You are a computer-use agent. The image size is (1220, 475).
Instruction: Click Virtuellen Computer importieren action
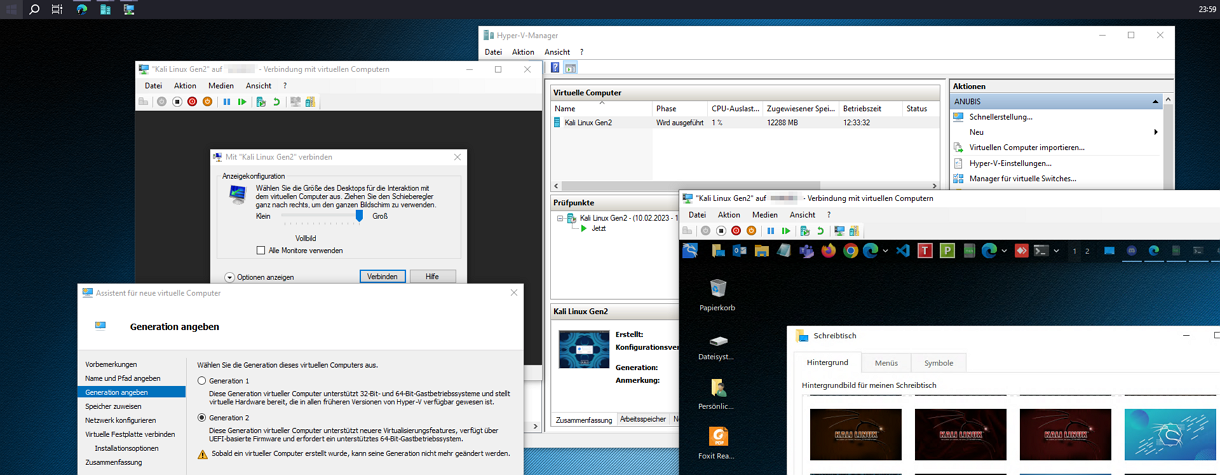(x=1026, y=148)
